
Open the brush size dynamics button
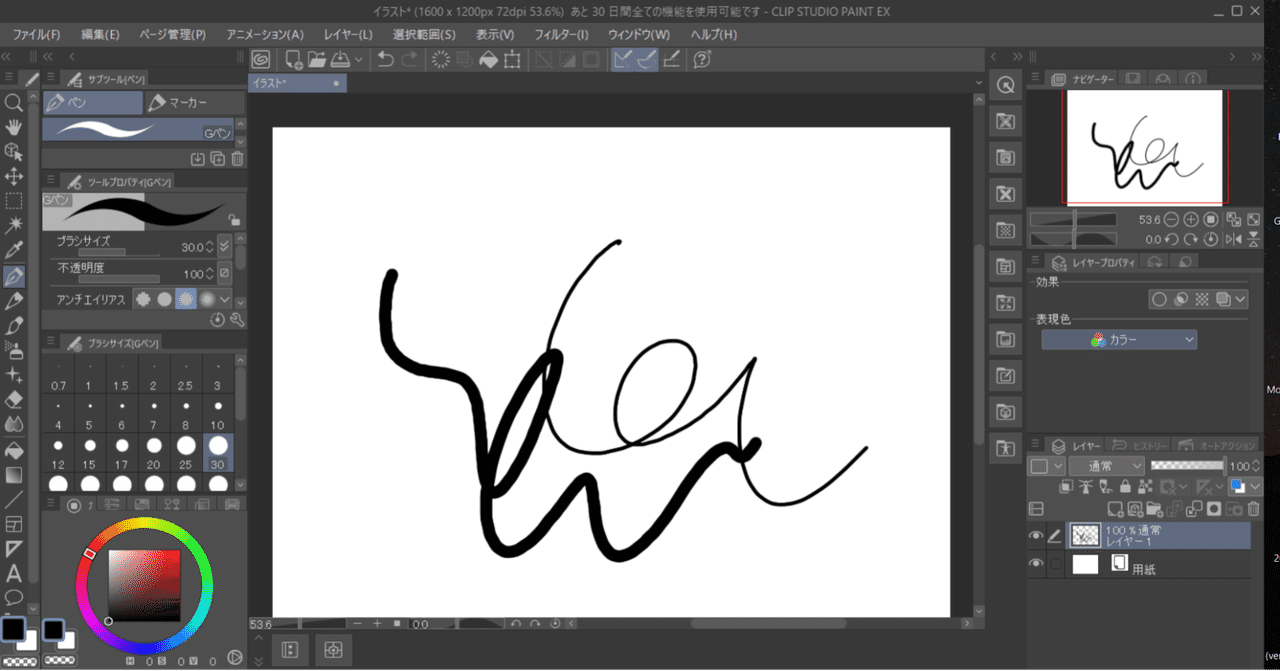(224, 246)
